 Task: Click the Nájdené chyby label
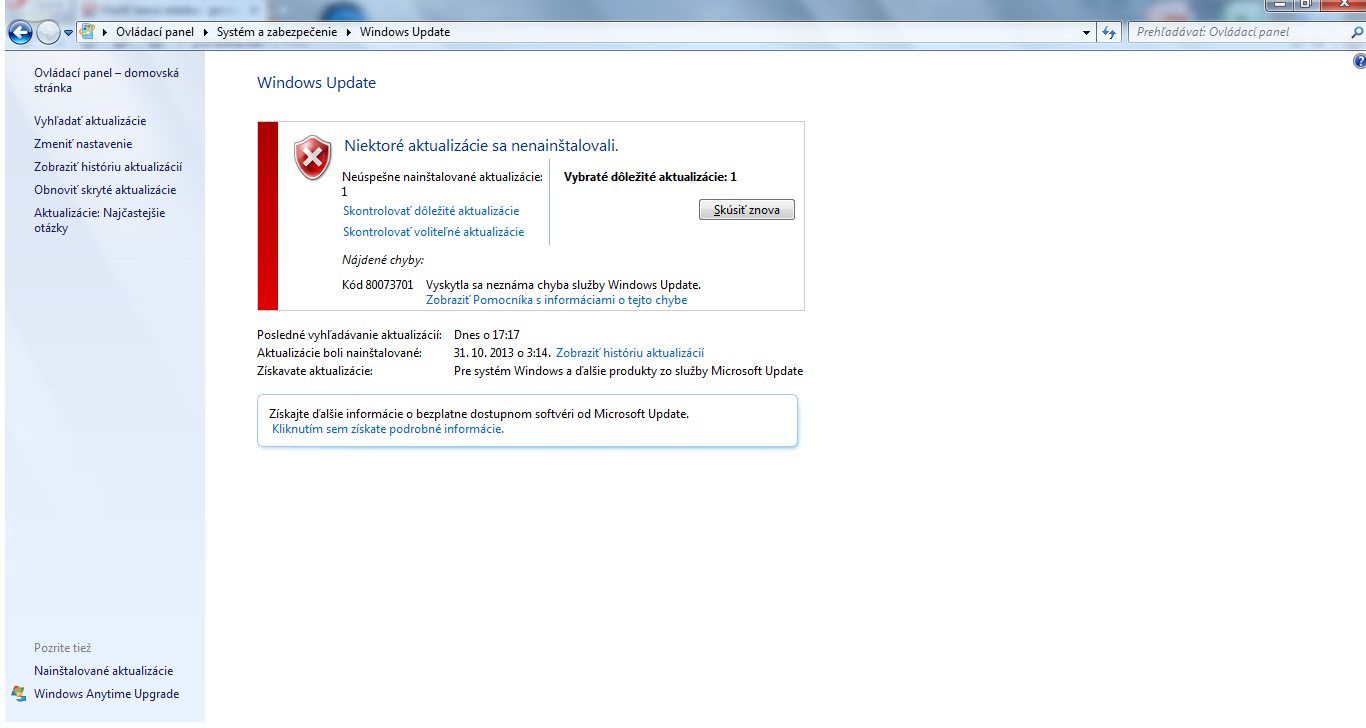383,260
